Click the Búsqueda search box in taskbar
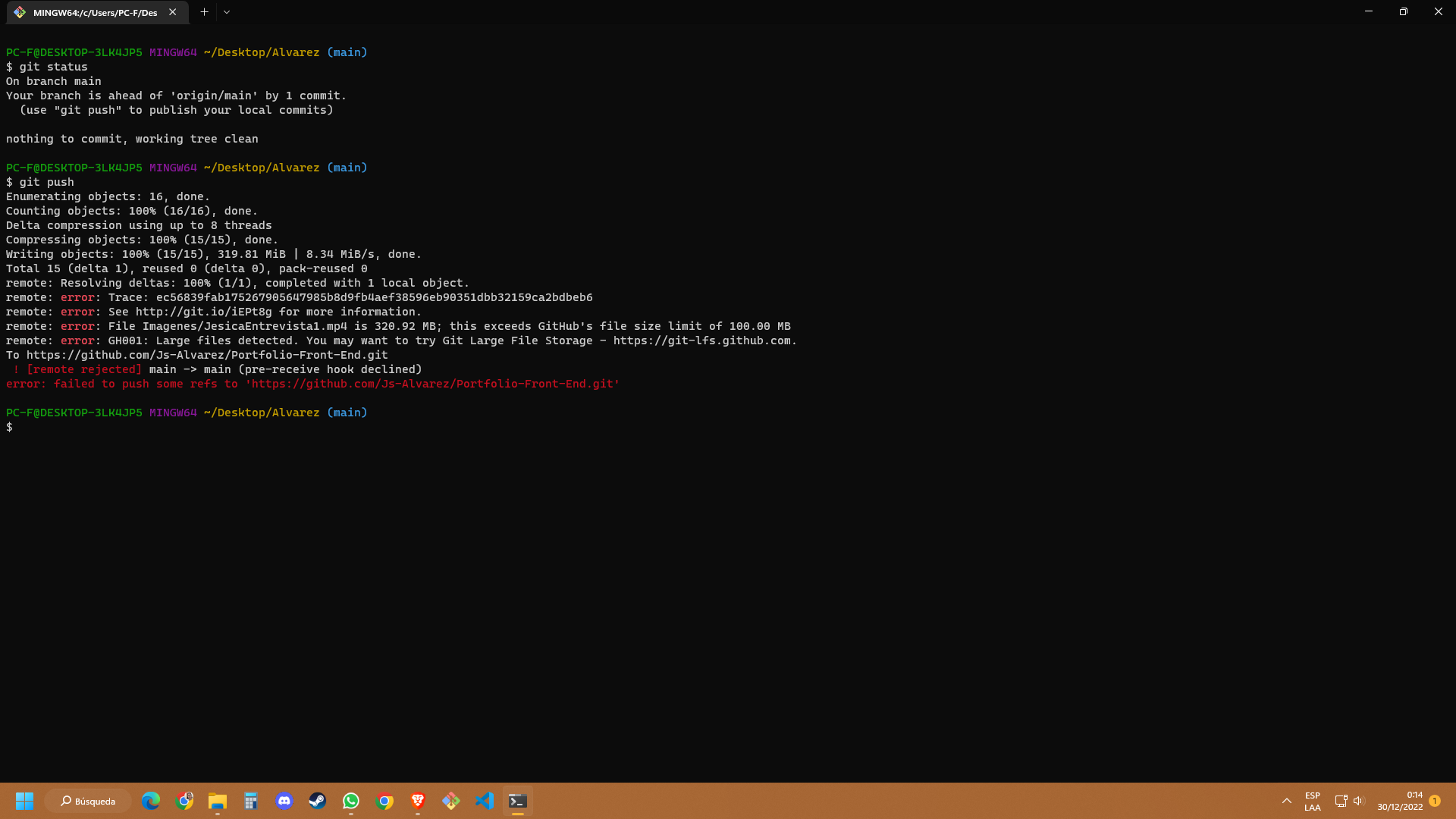This screenshot has width=1456, height=819. tap(88, 801)
